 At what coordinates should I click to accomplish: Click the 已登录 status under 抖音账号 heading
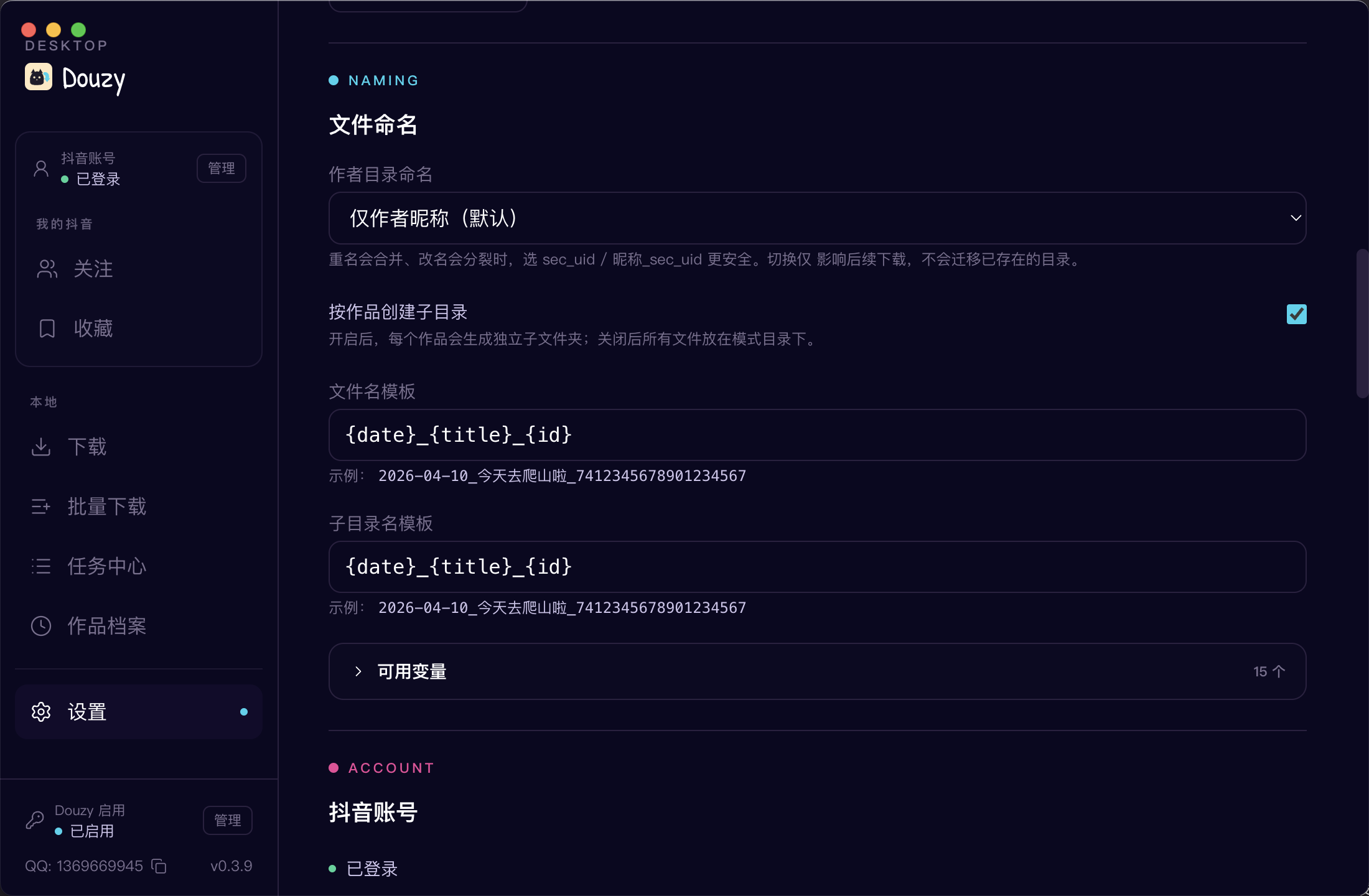371,869
